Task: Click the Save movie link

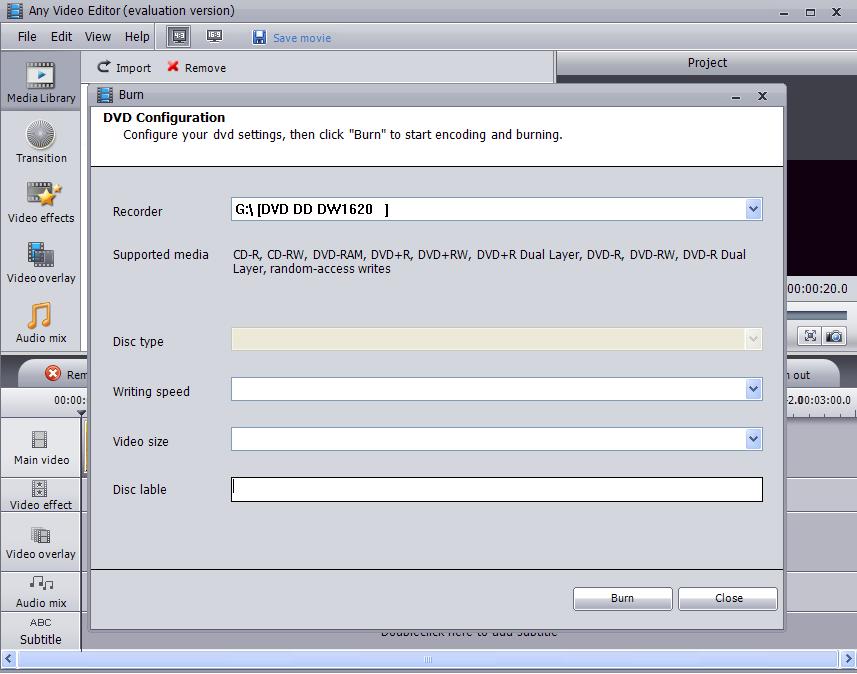Action: coord(302,38)
